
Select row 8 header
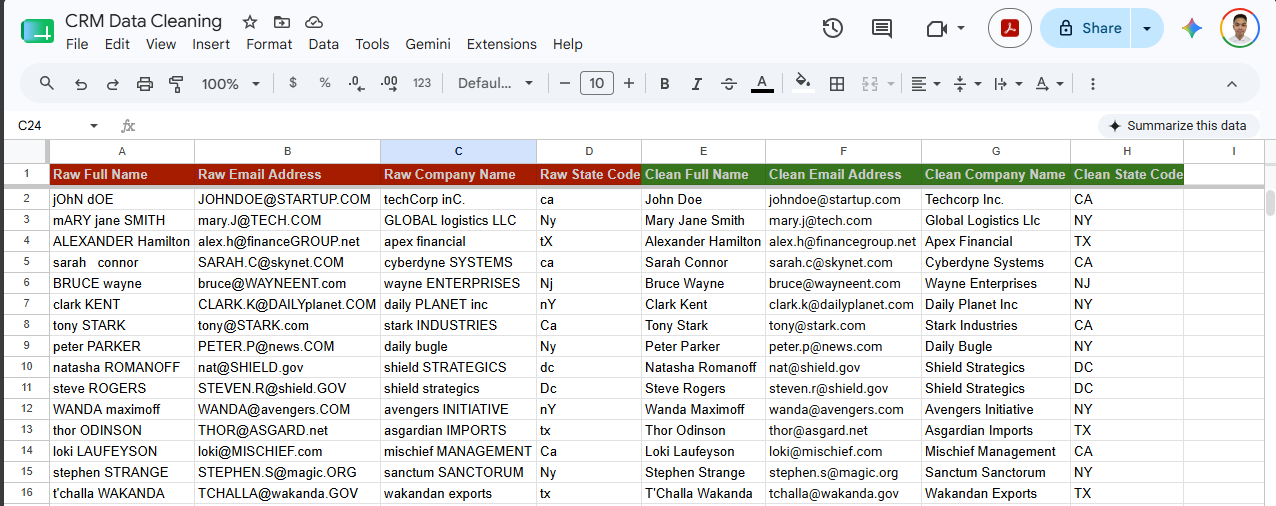pyautogui.click(x=25, y=326)
